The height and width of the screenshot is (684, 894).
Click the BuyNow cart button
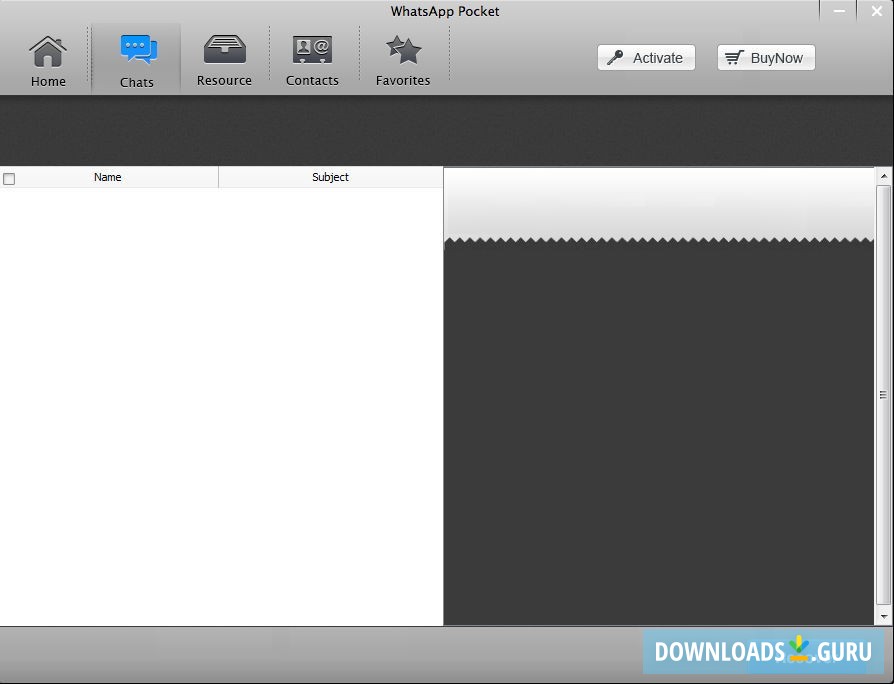coord(766,58)
